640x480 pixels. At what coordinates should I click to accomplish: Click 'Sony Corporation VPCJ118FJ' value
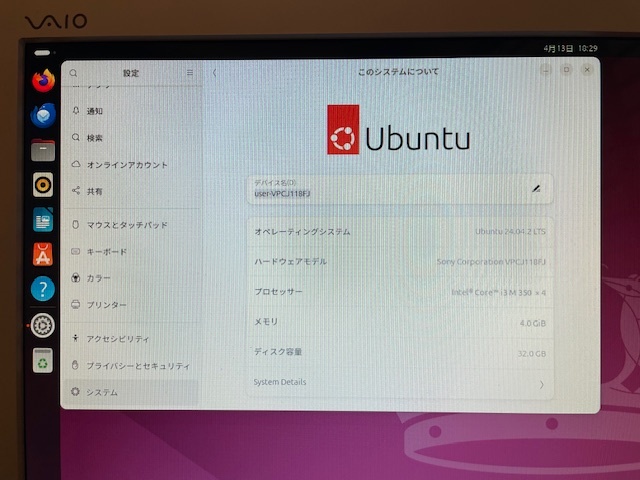click(491, 262)
